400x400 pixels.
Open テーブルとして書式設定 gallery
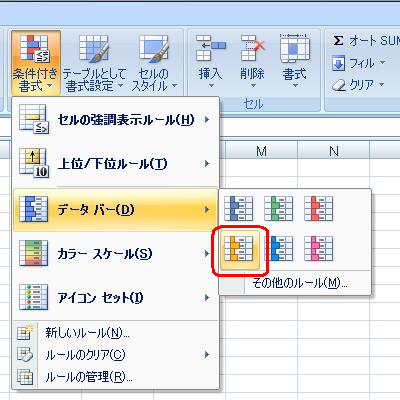tap(94, 63)
